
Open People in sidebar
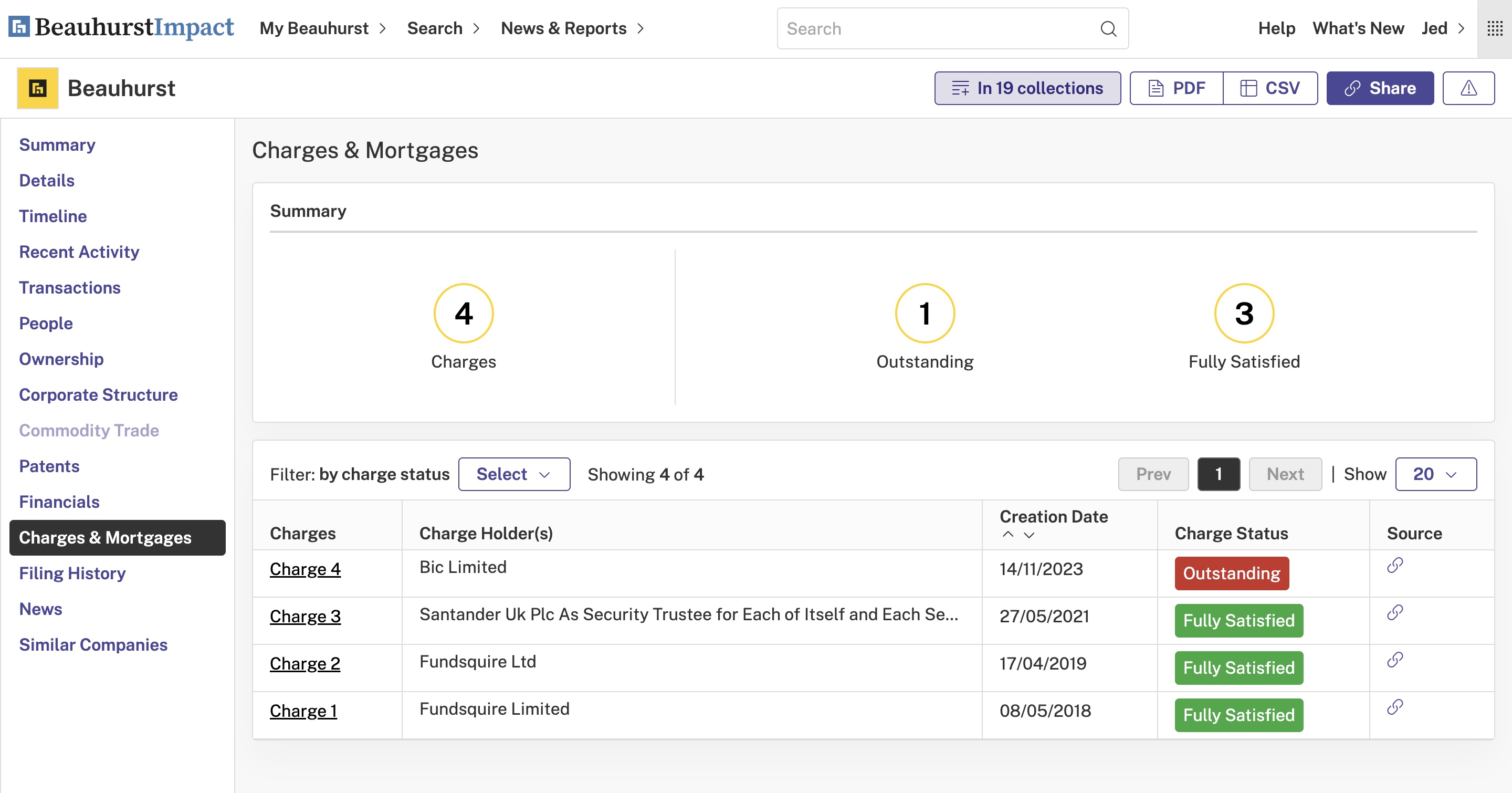coord(46,324)
